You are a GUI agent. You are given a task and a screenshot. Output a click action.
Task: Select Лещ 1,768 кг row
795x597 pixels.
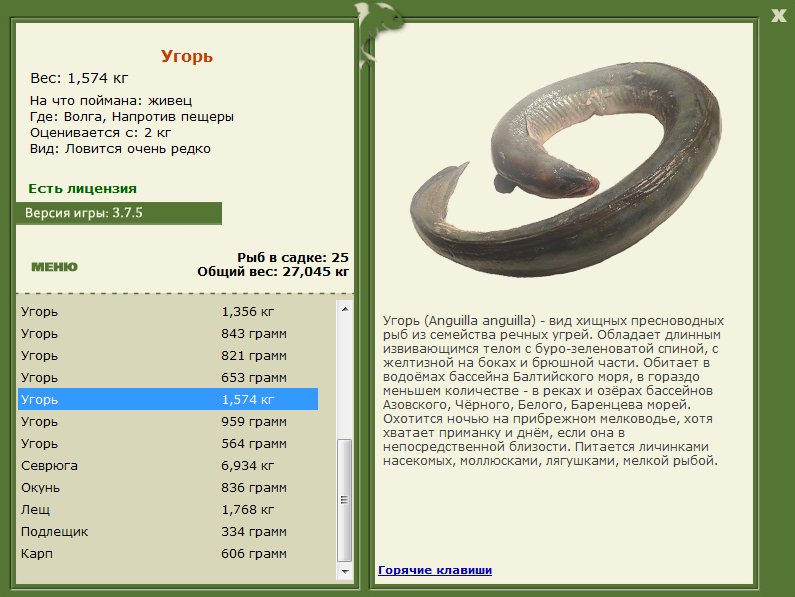[168, 509]
